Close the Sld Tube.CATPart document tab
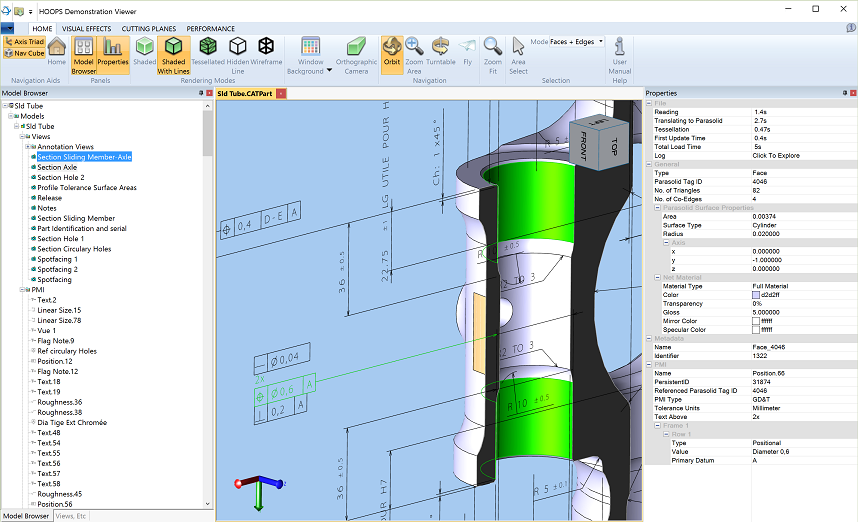This screenshot has width=858, height=522. (x=281, y=93)
